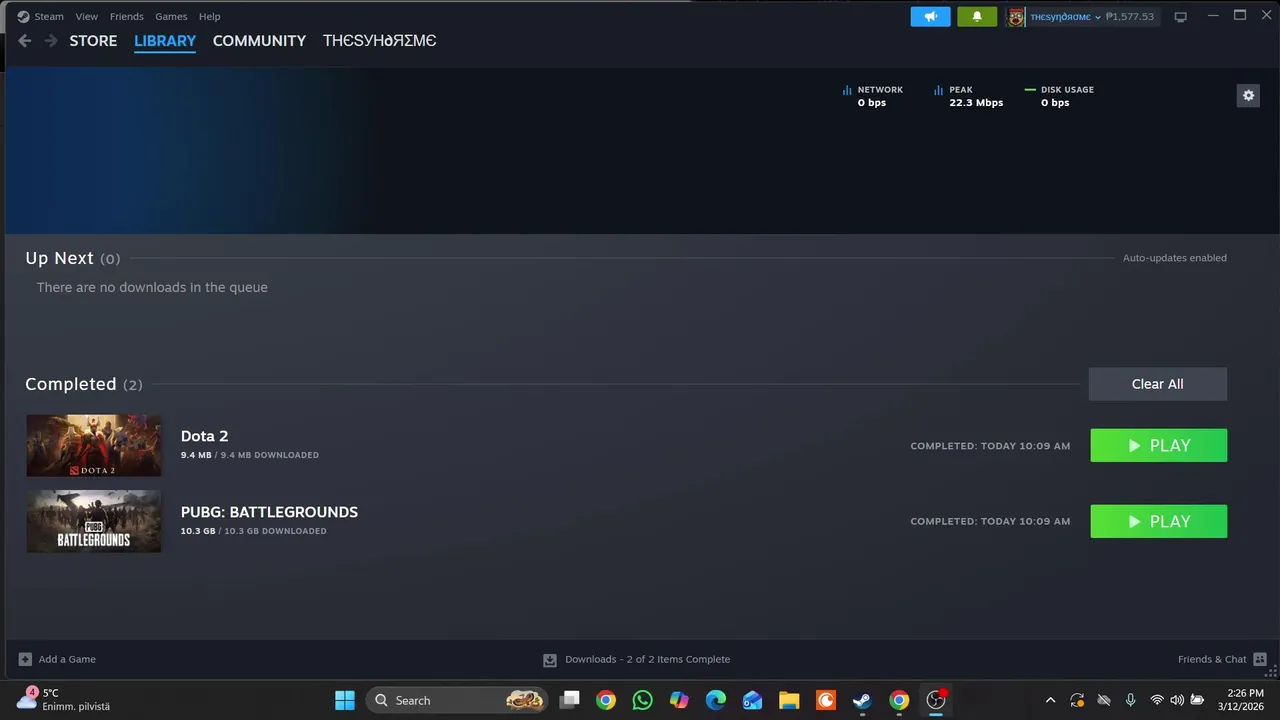
Task: Open the profile tab beside COMMUNITY
Action: (x=379, y=41)
